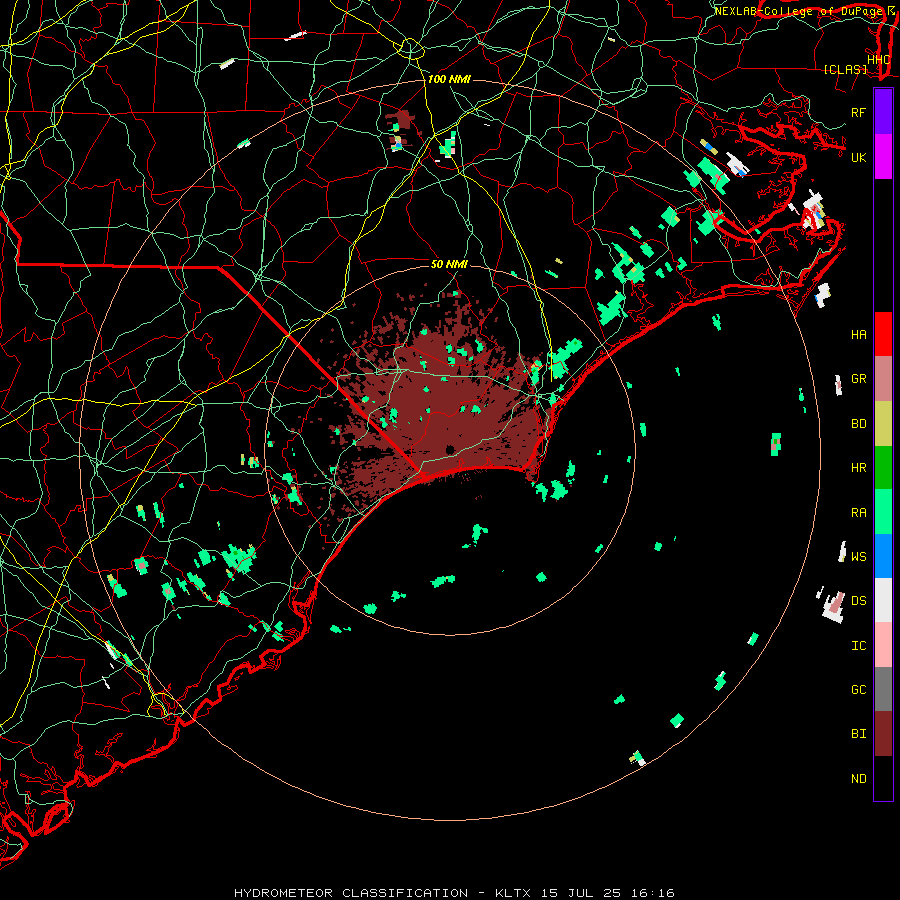Pick the light green RA legend swatch
Image resolution: width=900 pixels, height=900 pixels.
(x=883, y=512)
